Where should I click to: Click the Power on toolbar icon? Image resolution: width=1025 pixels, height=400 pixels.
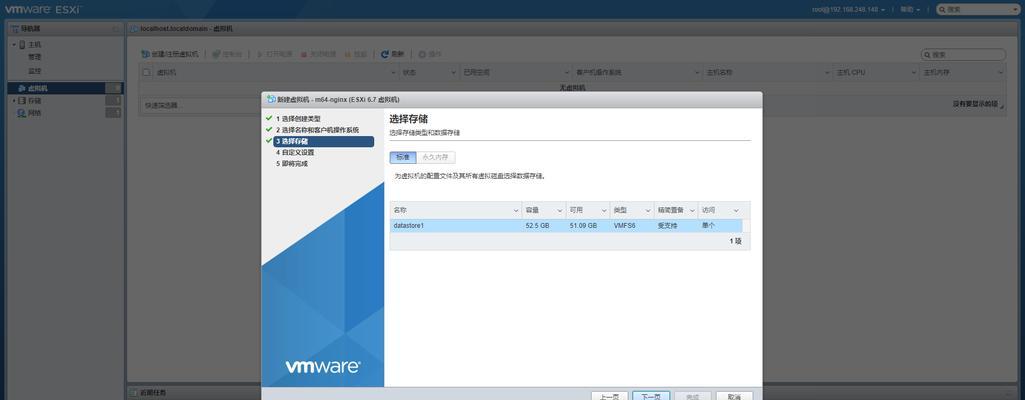point(261,54)
